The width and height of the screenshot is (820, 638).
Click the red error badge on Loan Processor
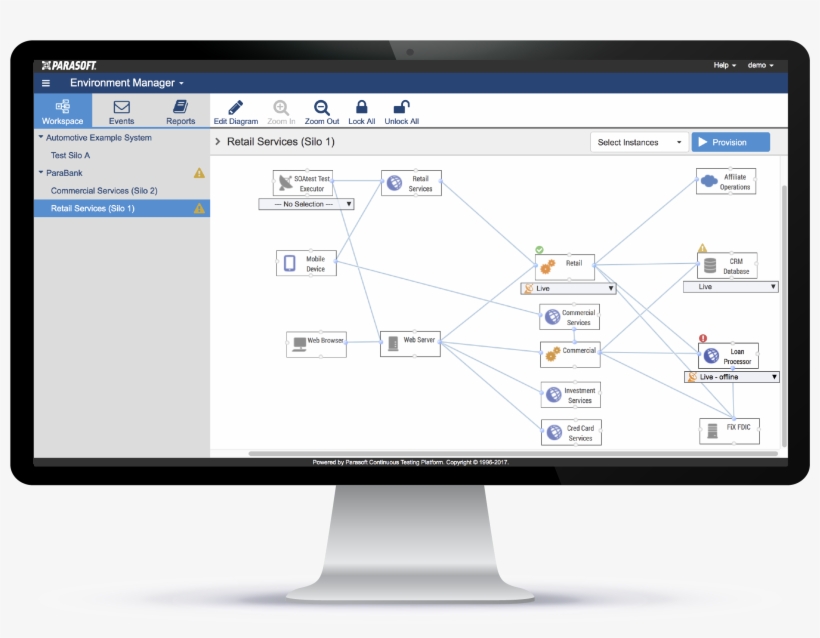coord(703,338)
